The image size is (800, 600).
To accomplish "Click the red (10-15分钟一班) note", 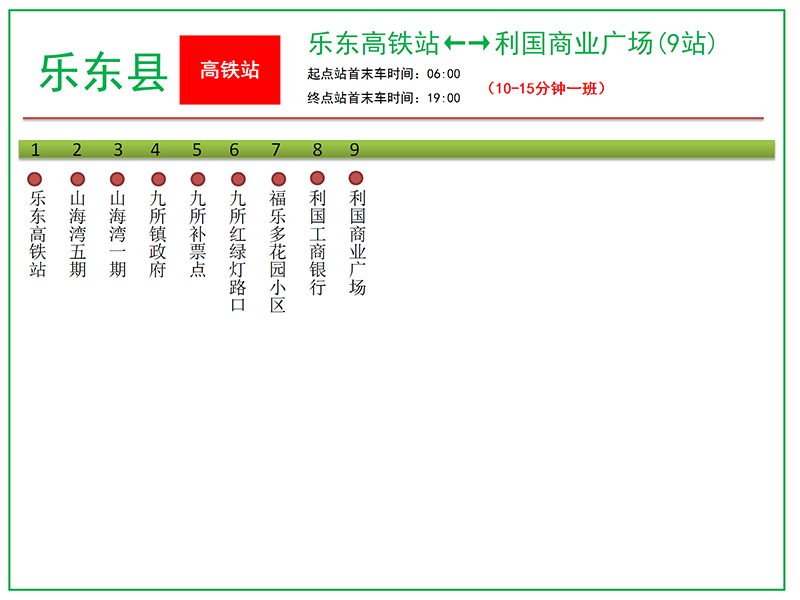I will 546,88.
